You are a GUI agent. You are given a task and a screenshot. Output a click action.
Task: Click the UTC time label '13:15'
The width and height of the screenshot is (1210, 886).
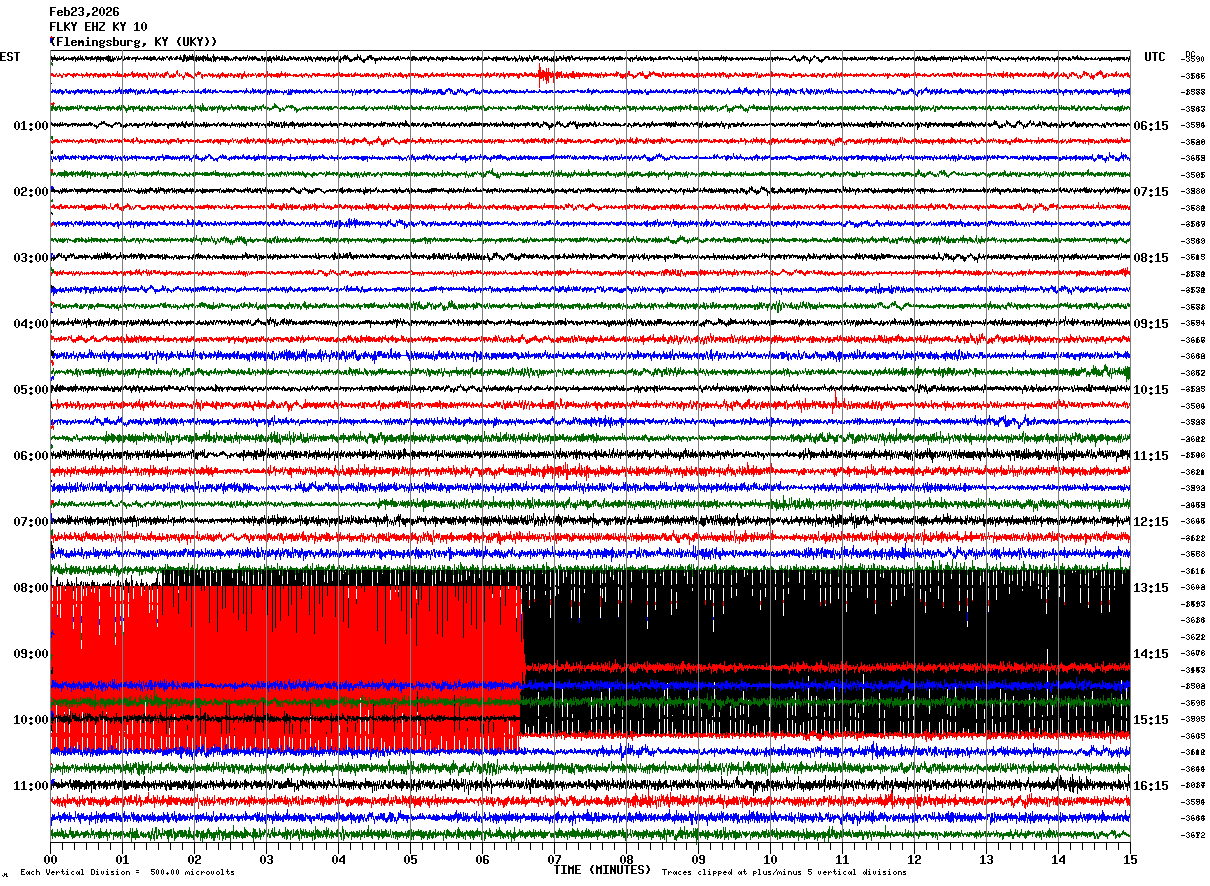pos(1151,588)
